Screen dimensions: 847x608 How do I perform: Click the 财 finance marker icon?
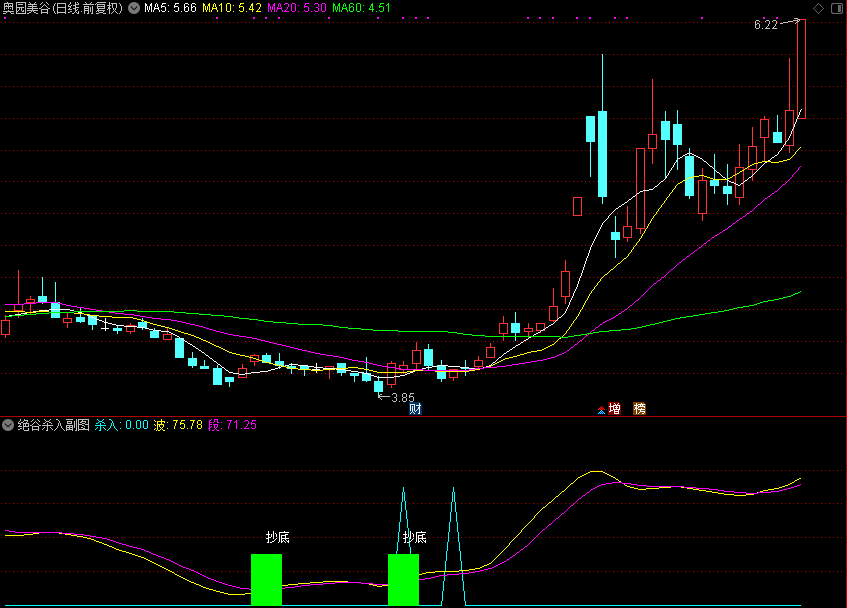415,409
